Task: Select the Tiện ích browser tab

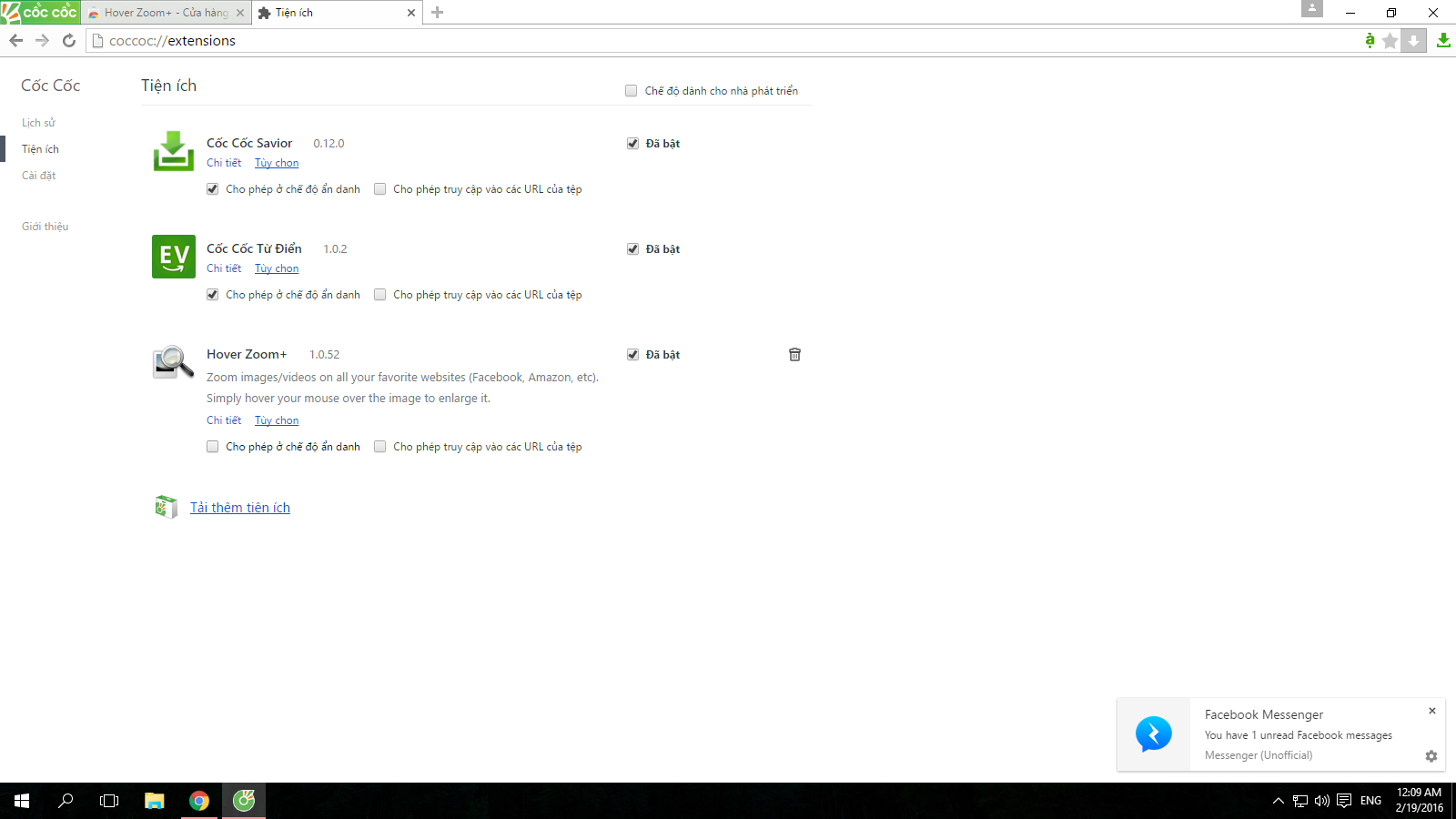Action: (336, 13)
